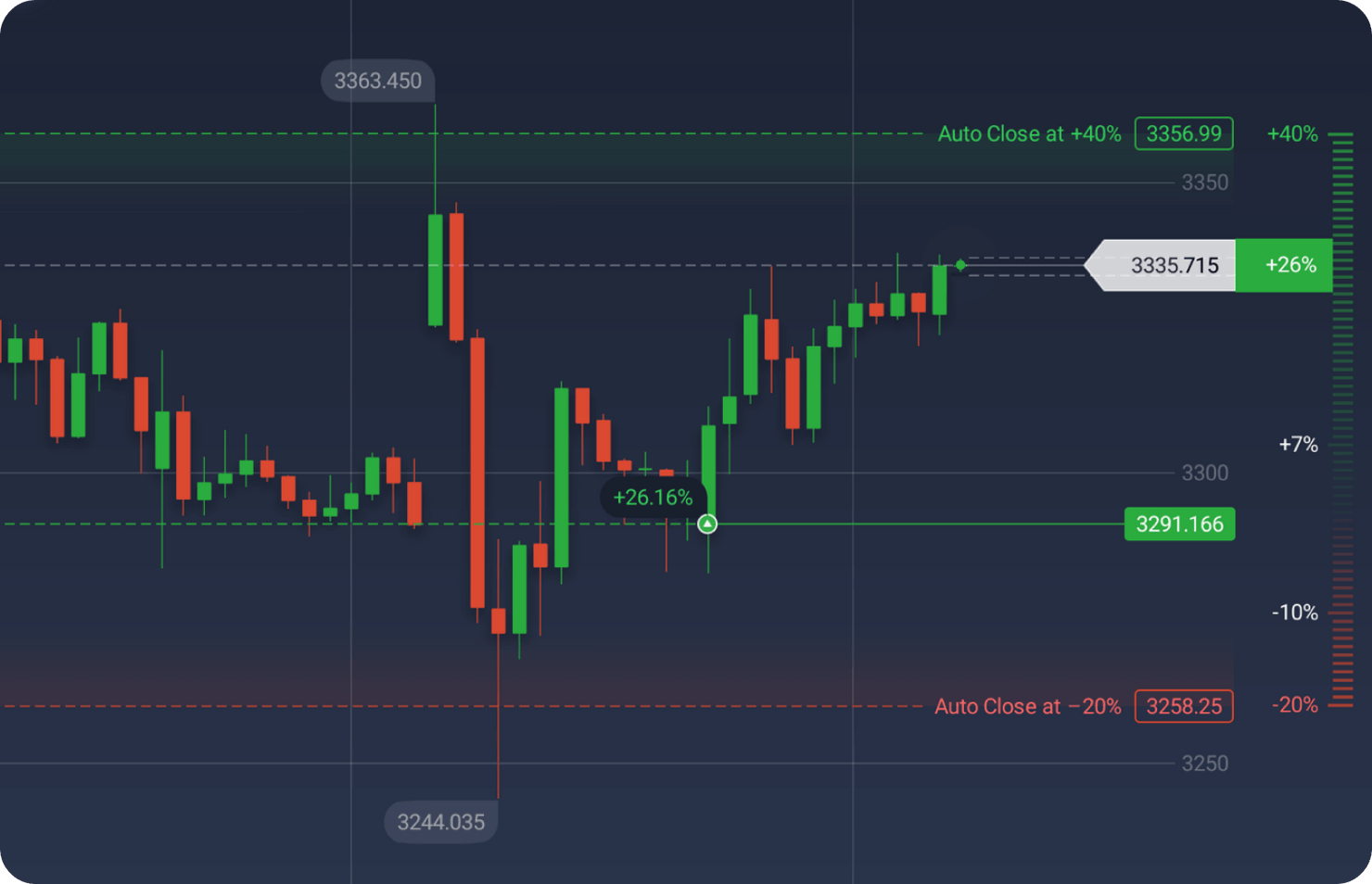Click the -10% scale label
The image size is (1372, 884).
[1294, 612]
